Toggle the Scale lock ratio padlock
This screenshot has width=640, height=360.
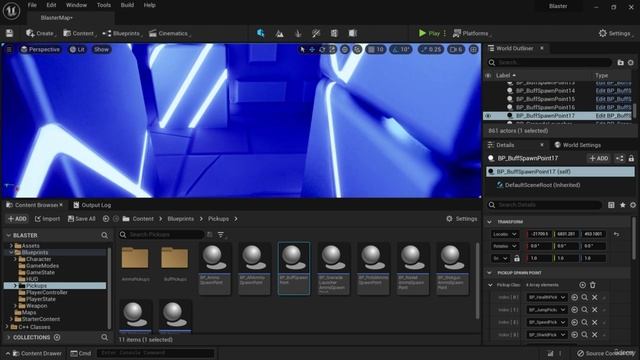517,258
